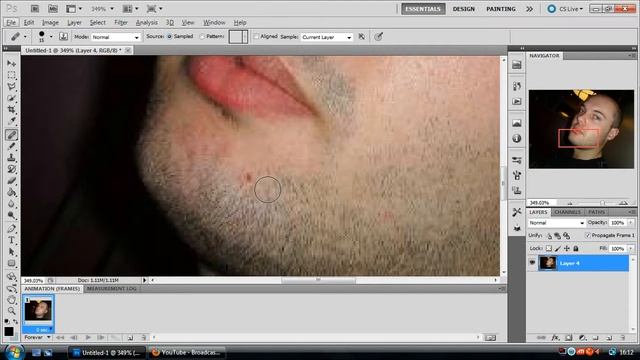Switch to the Channels tab
640x360 pixels.
(x=567, y=212)
